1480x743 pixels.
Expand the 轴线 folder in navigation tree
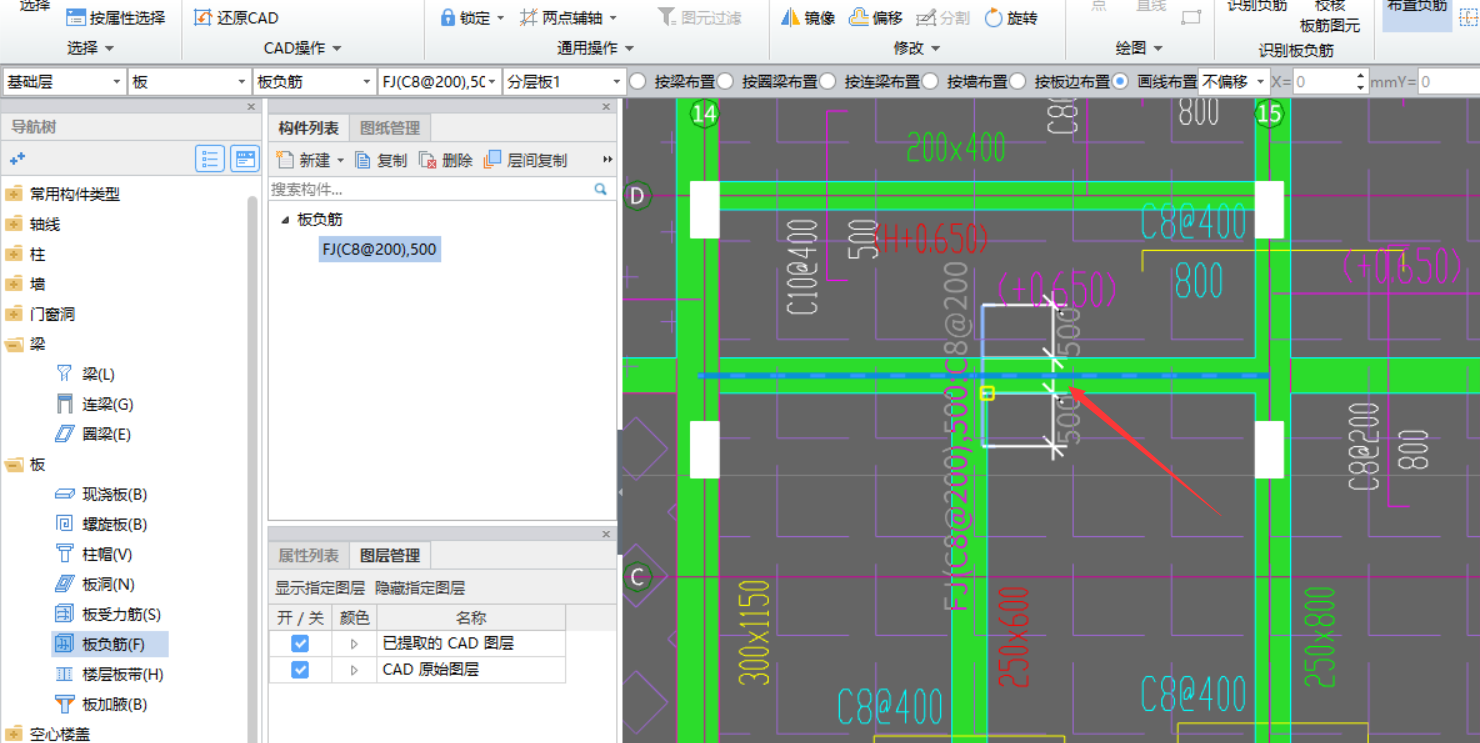(14, 224)
